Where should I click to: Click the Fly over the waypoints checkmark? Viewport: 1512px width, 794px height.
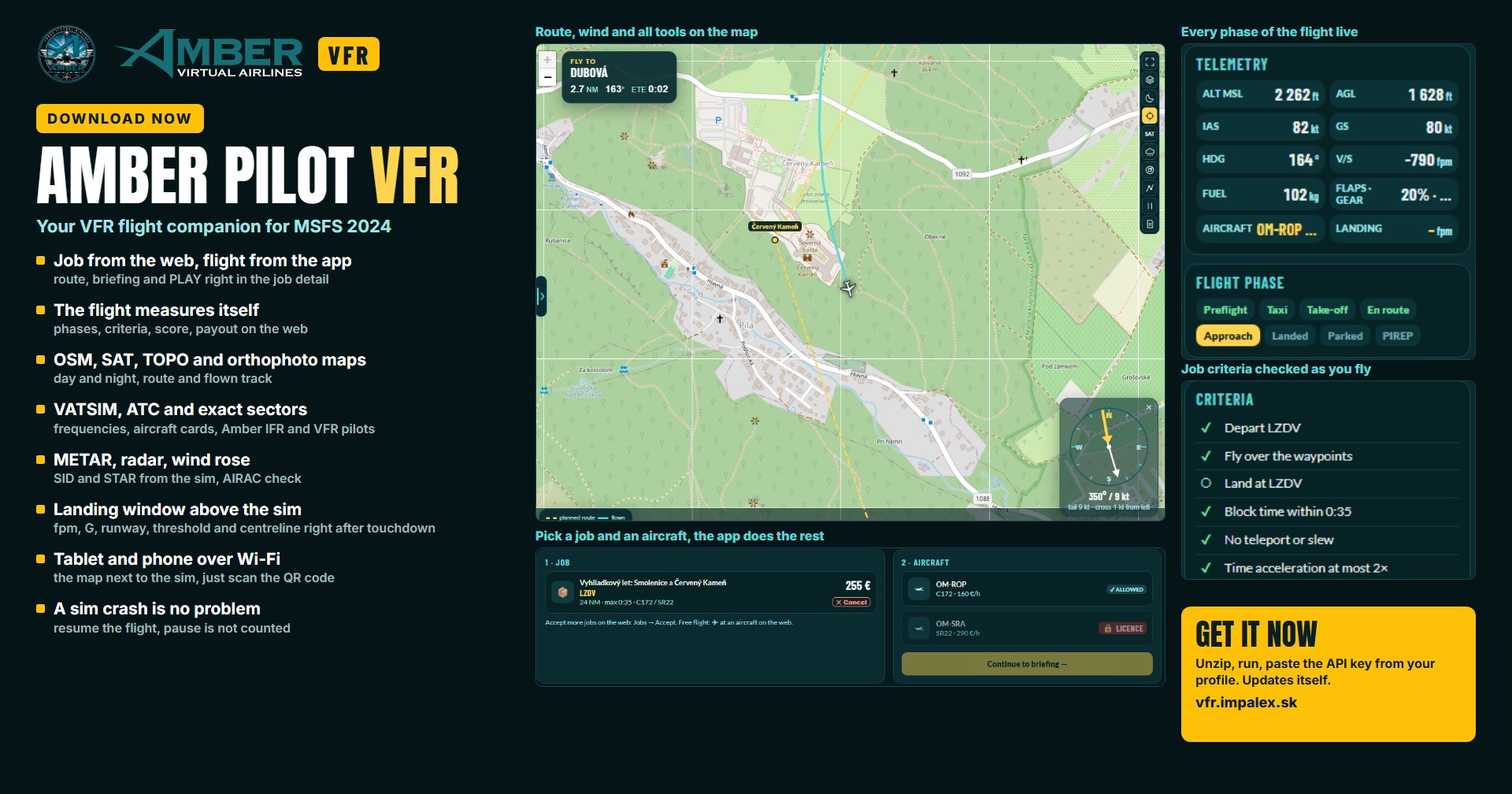pyautogui.click(x=1206, y=456)
